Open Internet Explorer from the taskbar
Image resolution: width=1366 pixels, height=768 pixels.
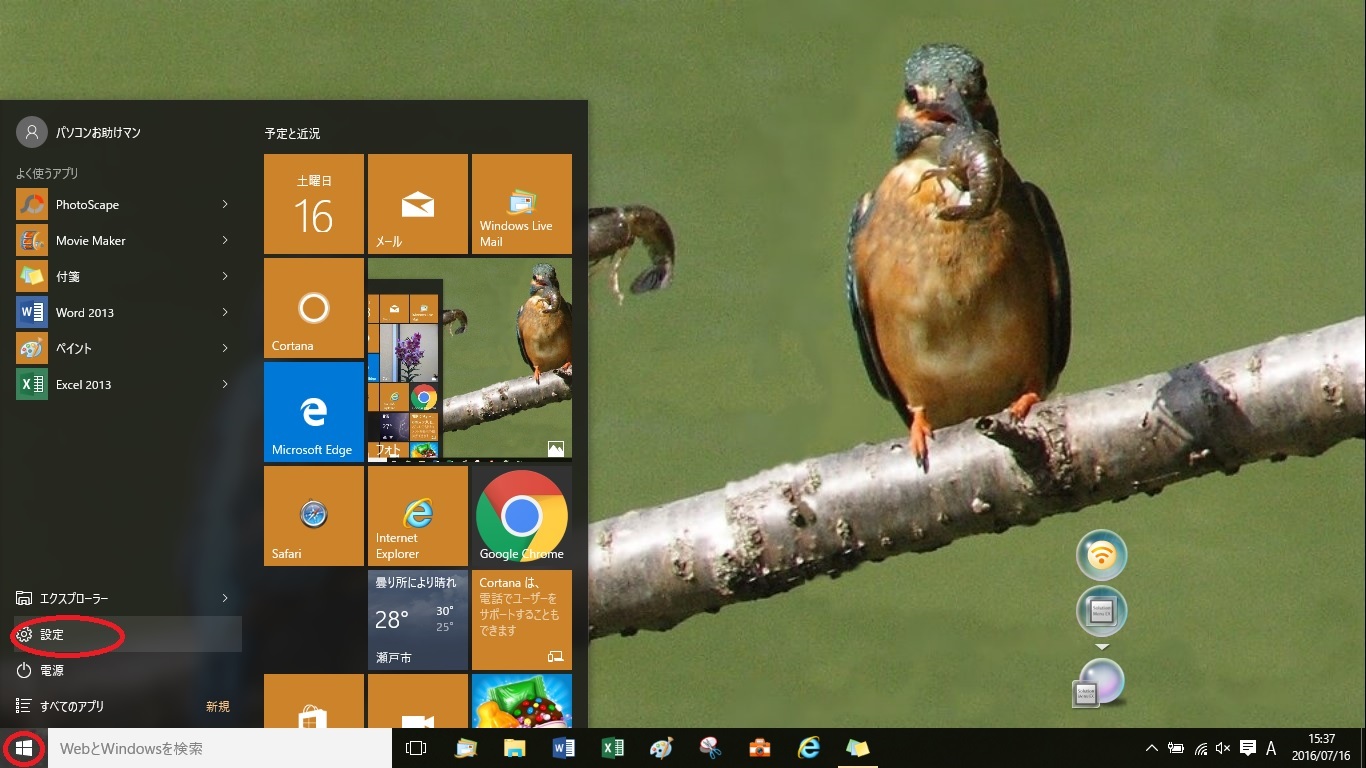tap(809, 748)
